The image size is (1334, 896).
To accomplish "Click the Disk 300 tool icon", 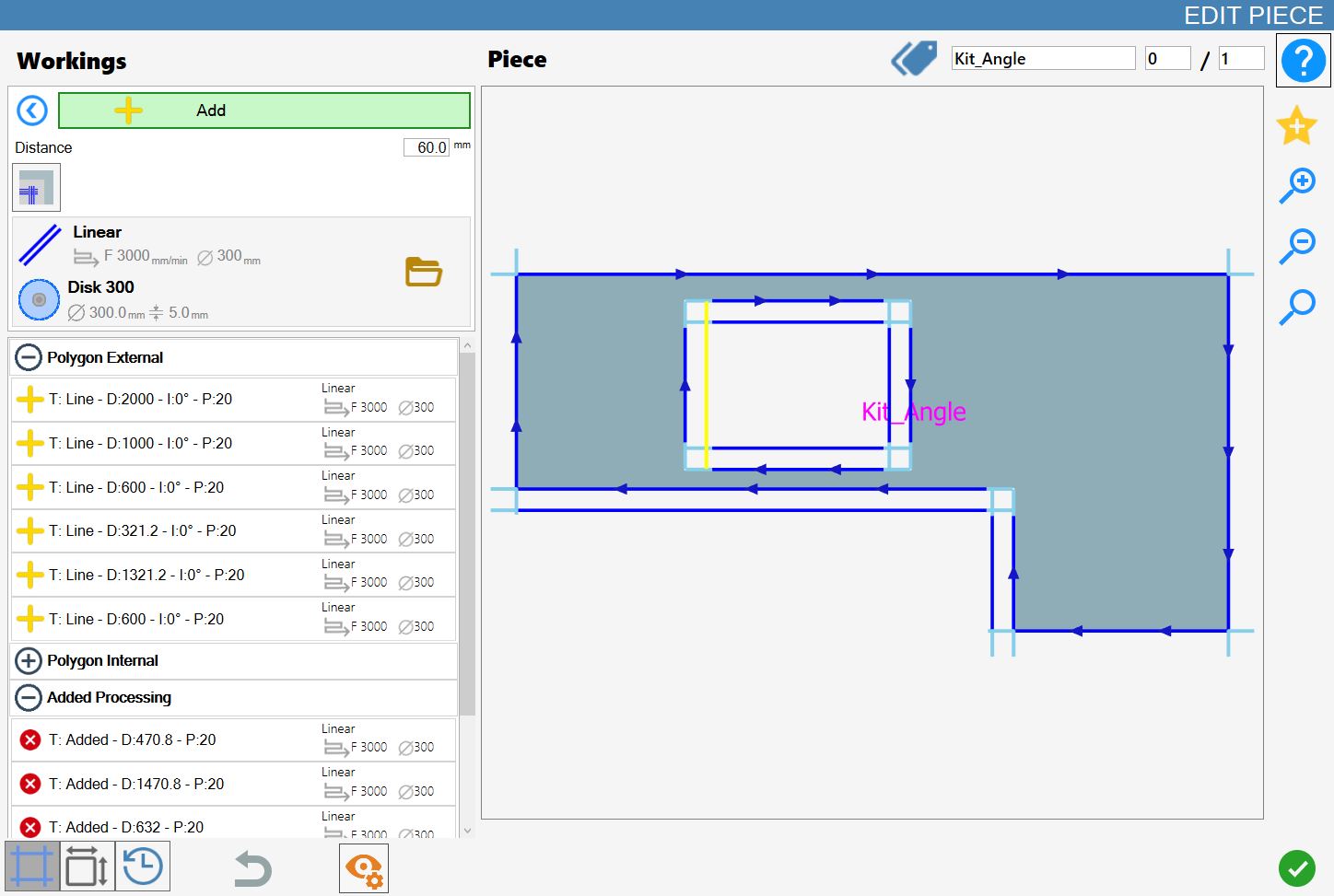I will pyautogui.click(x=39, y=299).
